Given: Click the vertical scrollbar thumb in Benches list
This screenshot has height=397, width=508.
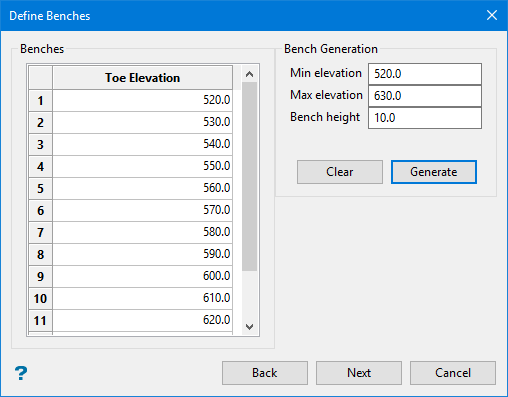Looking at the screenshot, I should pyautogui.click(x=249, y=176).
